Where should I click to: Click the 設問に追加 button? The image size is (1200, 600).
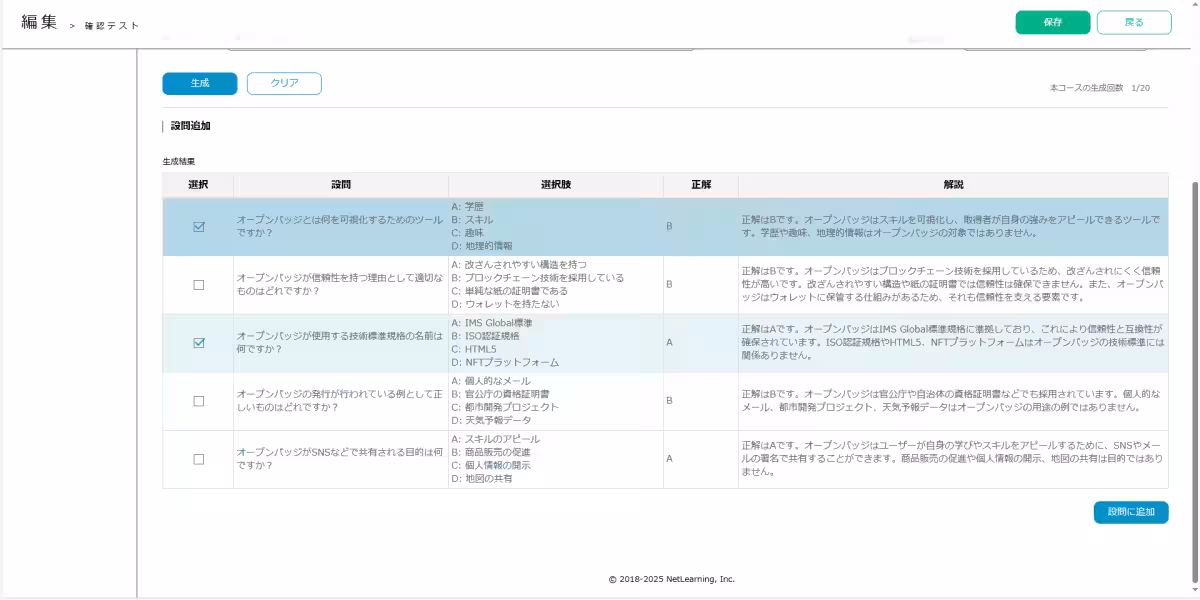[1130, 512]
